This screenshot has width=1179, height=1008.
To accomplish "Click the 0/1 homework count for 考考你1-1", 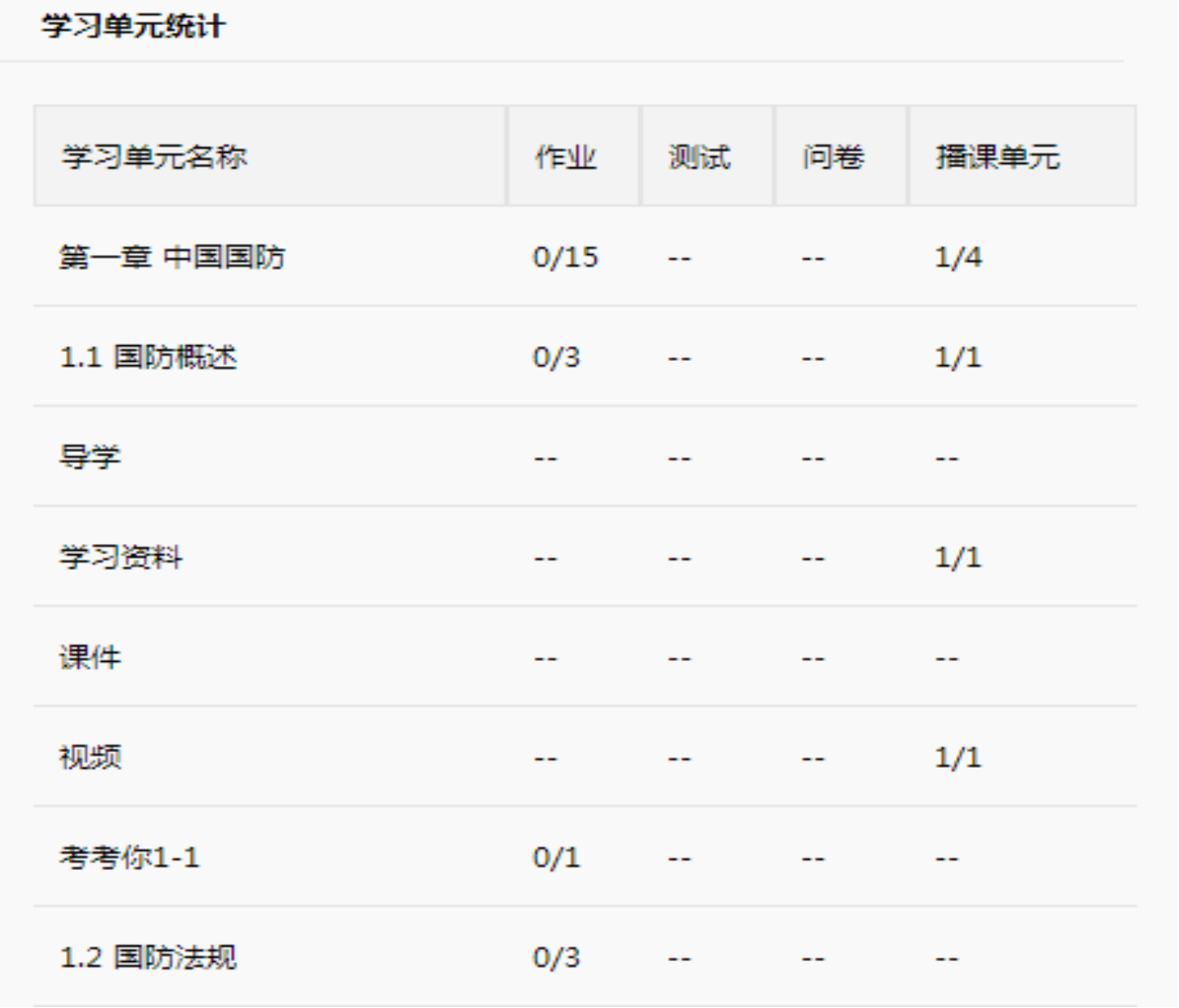I will (x=556, y=857).
